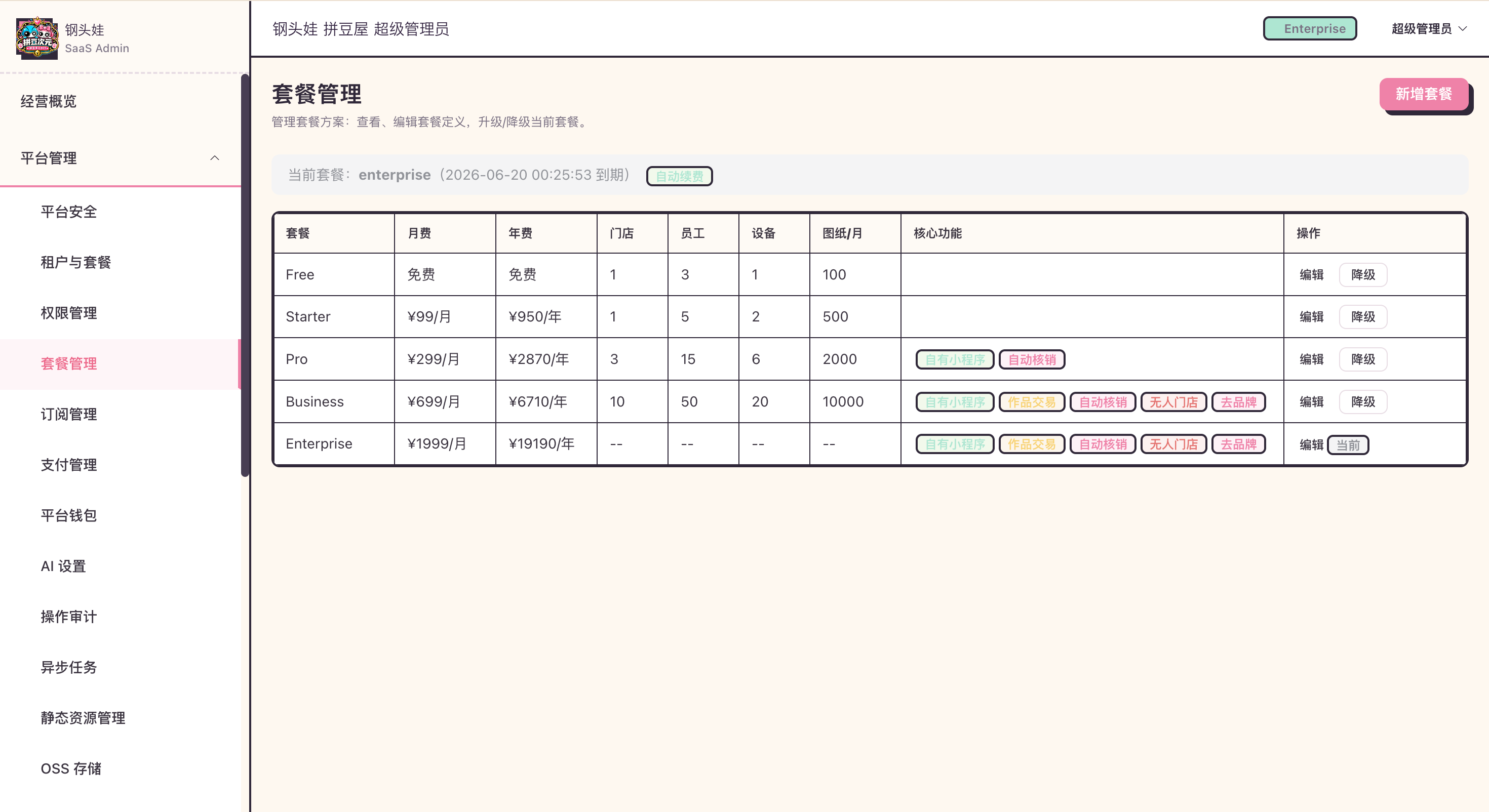This screenshot has width=1489, height=812.
Task: Click 自有小程序 tag in Pro row
Action: point(955,359)
